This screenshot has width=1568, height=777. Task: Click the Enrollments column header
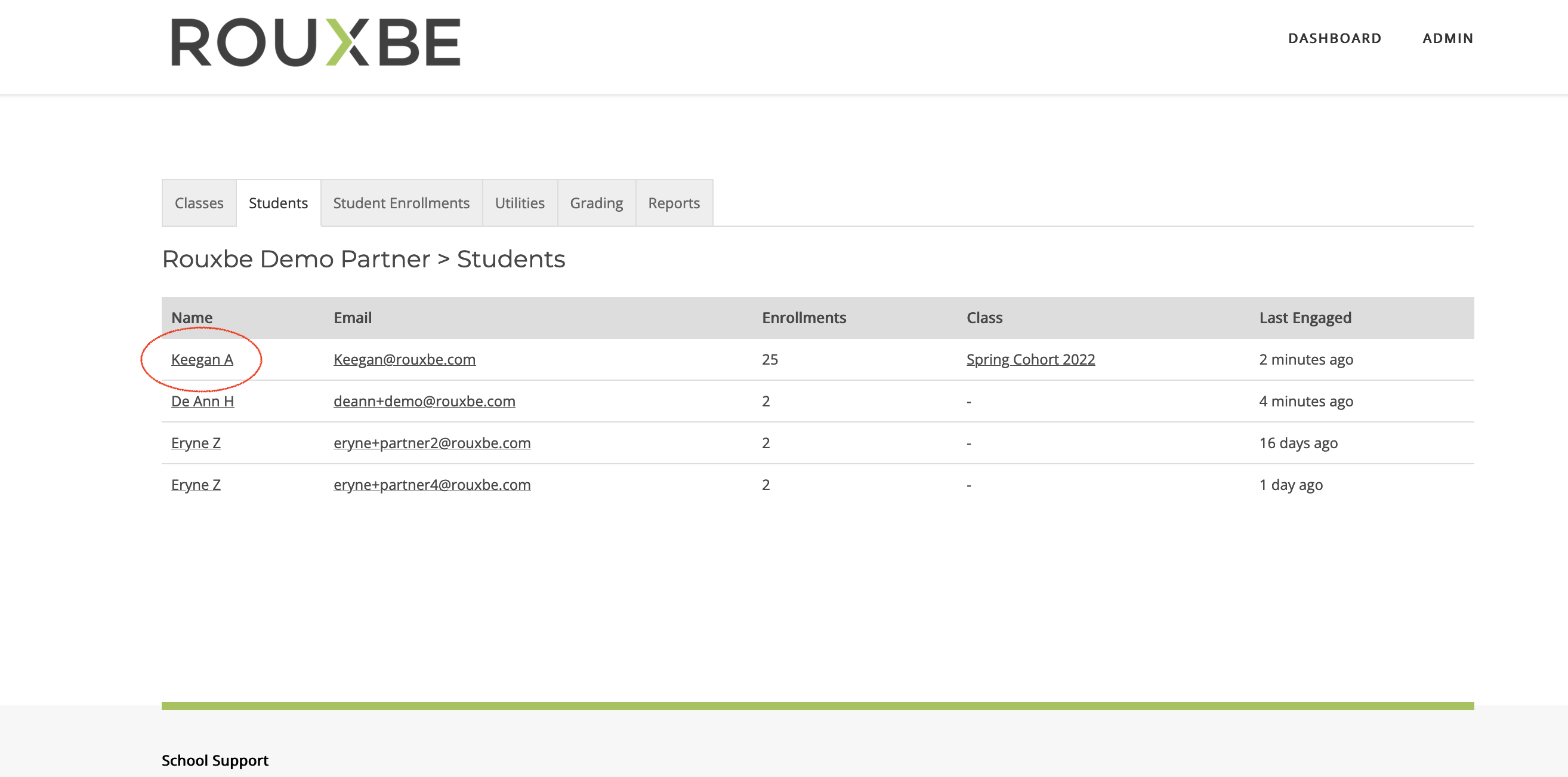pos(804,317)
